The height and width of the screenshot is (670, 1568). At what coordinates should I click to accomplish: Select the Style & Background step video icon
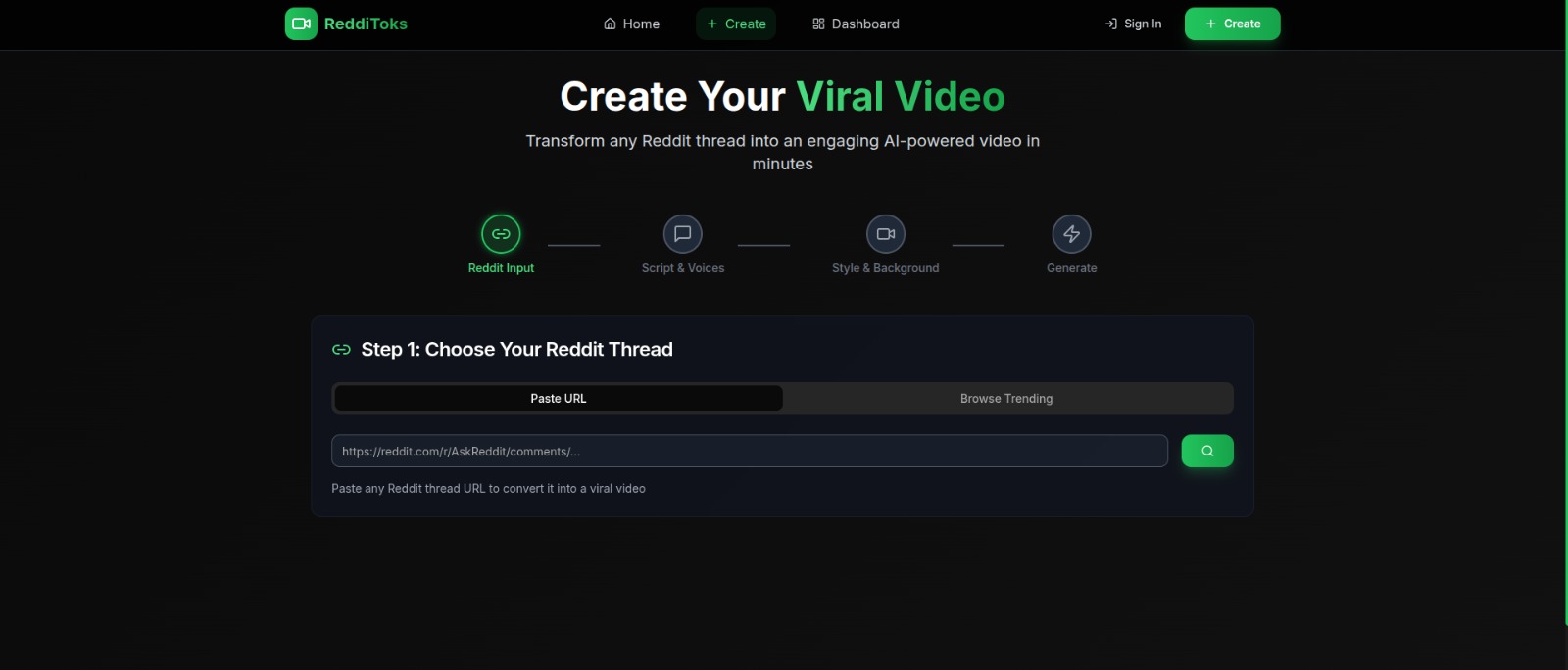pos(886,234)
